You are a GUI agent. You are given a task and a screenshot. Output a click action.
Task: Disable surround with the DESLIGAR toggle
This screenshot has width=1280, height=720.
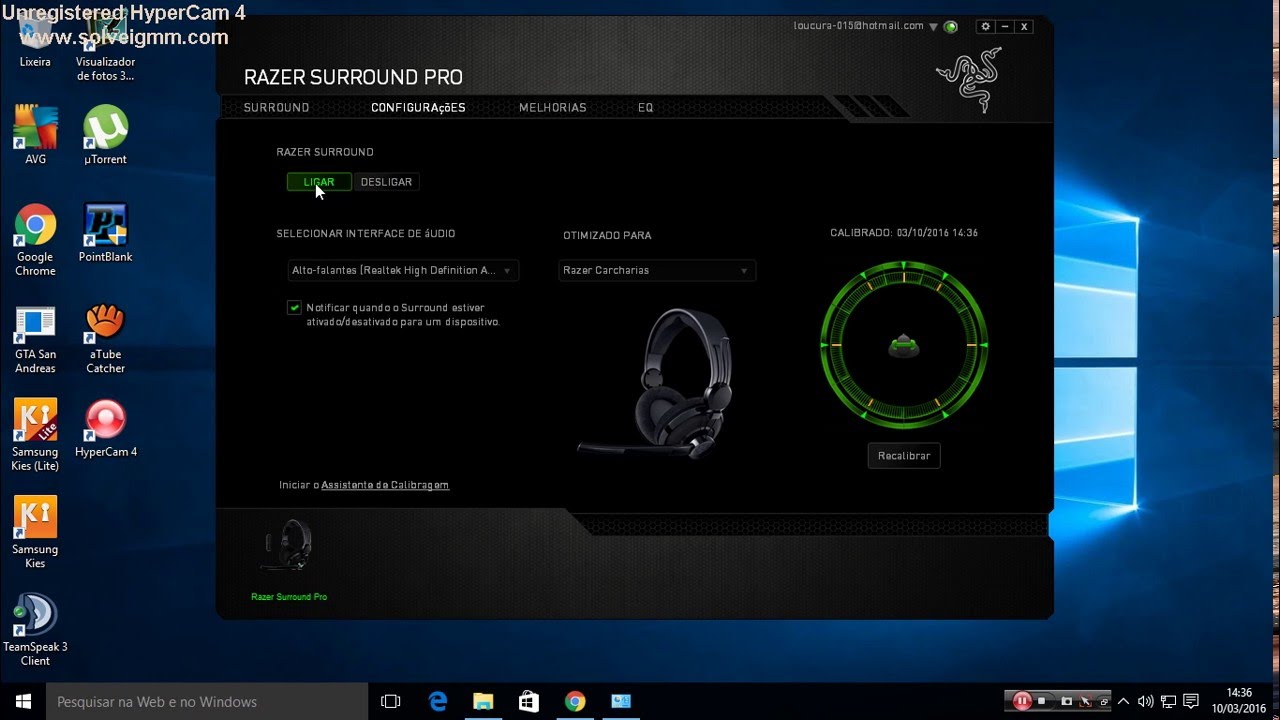(387, 181)
